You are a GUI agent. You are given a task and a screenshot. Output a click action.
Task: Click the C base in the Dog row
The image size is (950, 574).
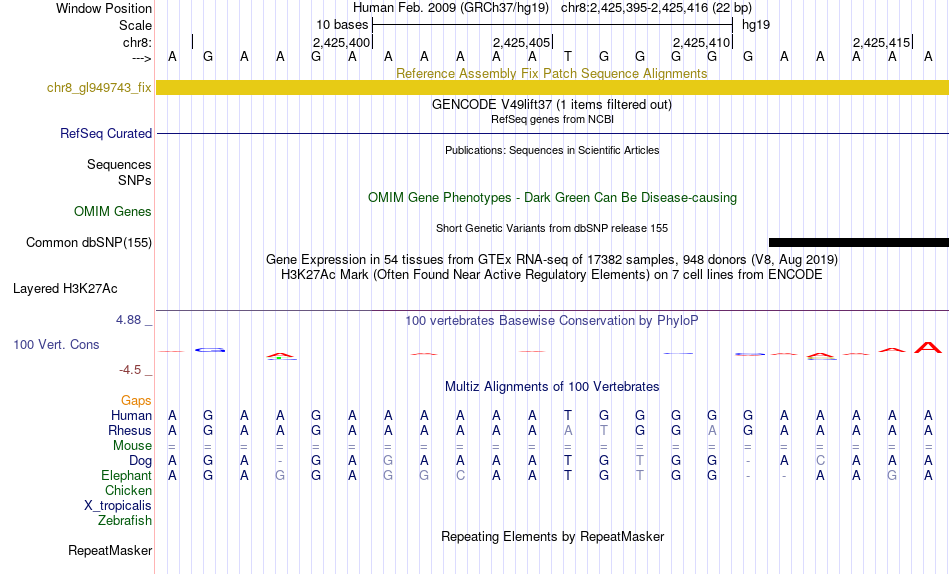point(820,461)
